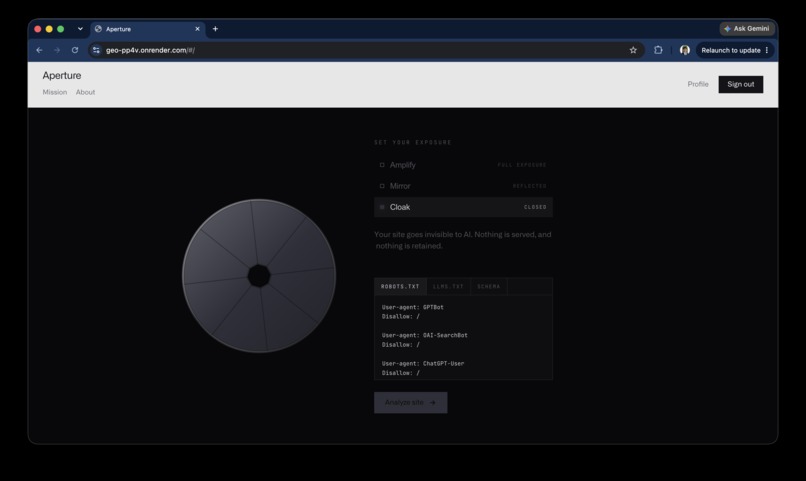
Task: Click the aperture shutter graphic
Action: coord(259,276)
